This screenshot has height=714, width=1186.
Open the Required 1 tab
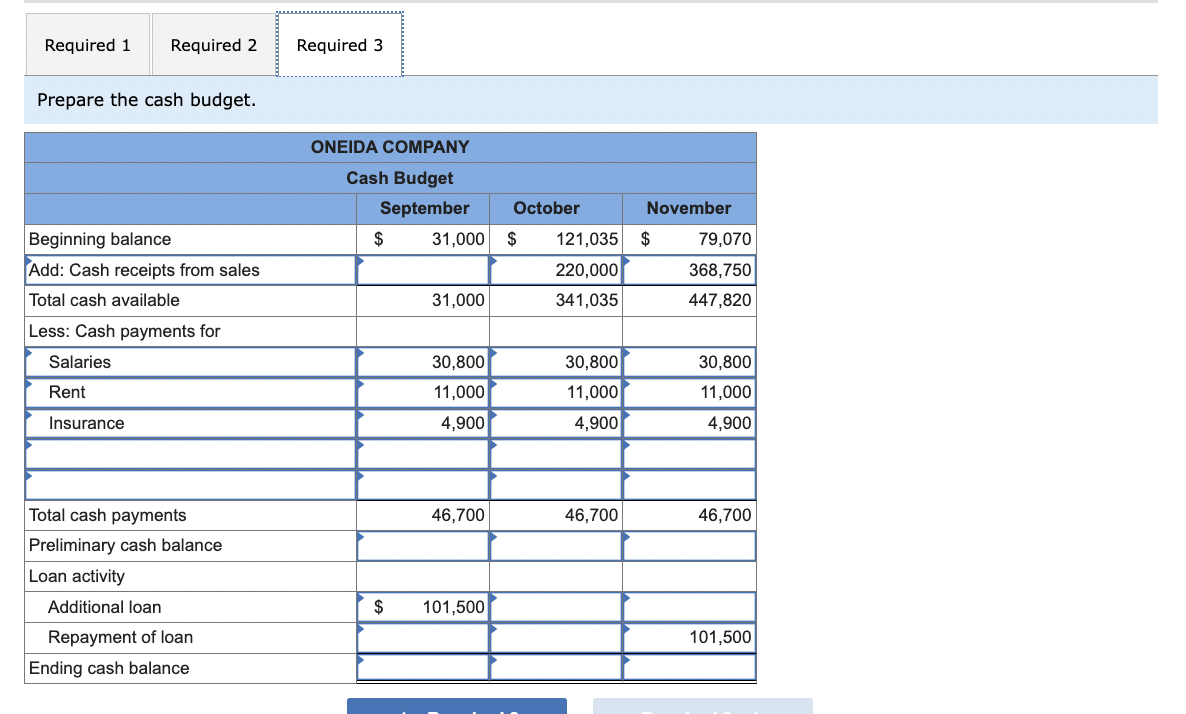click(88, 45)
